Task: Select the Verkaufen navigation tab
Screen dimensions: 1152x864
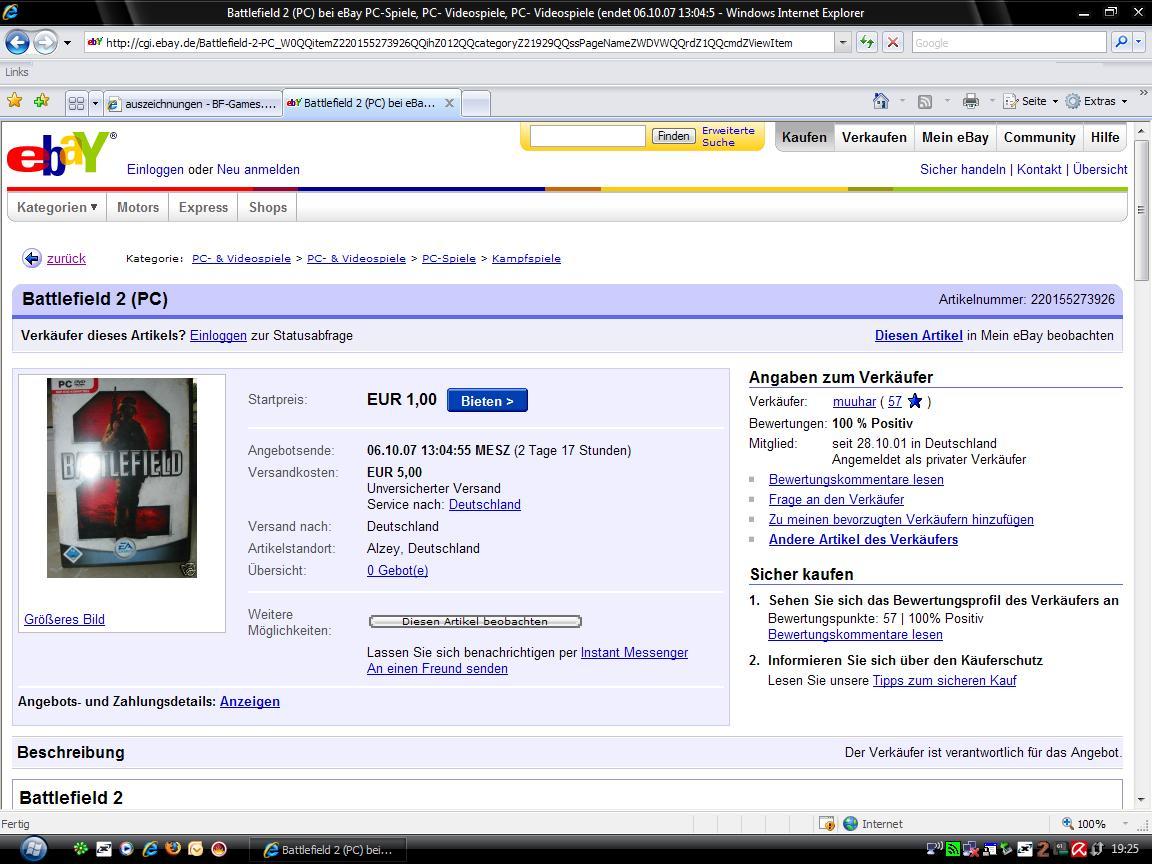Action: point(874,137)
